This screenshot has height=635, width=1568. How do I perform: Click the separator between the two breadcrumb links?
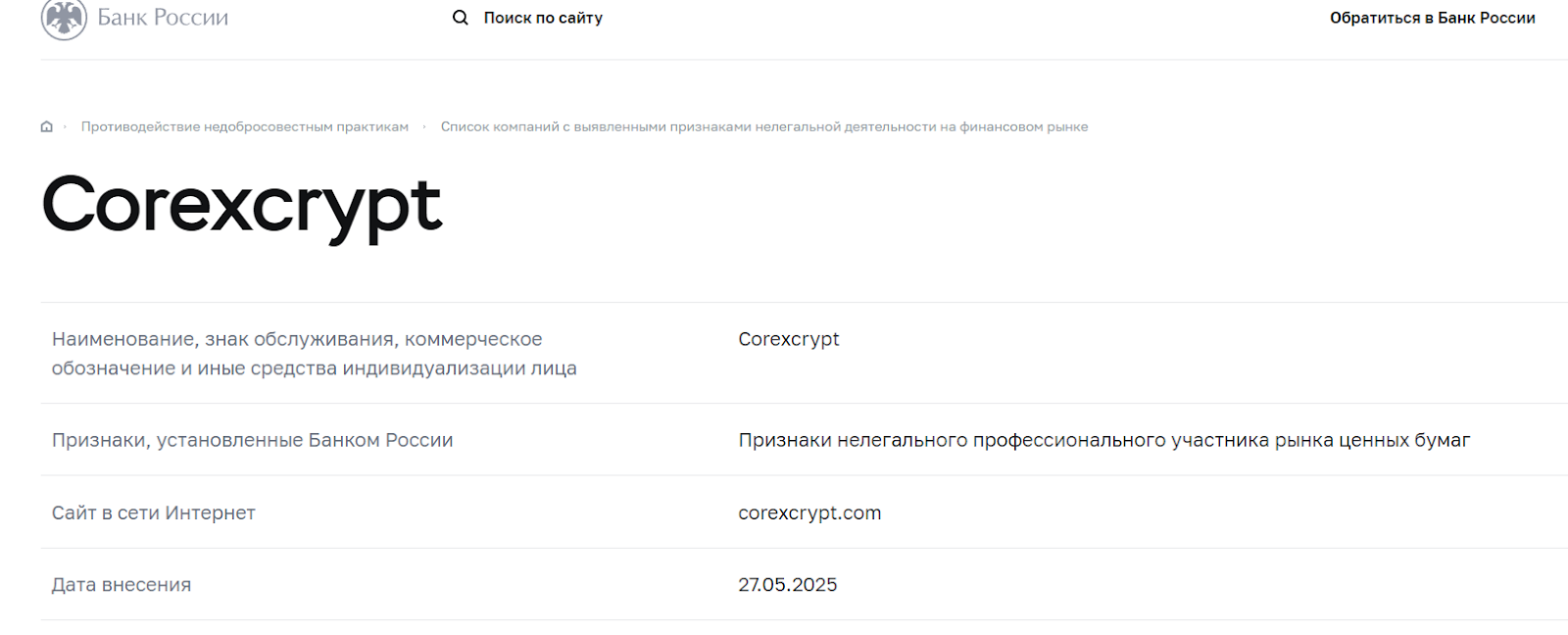424,126
